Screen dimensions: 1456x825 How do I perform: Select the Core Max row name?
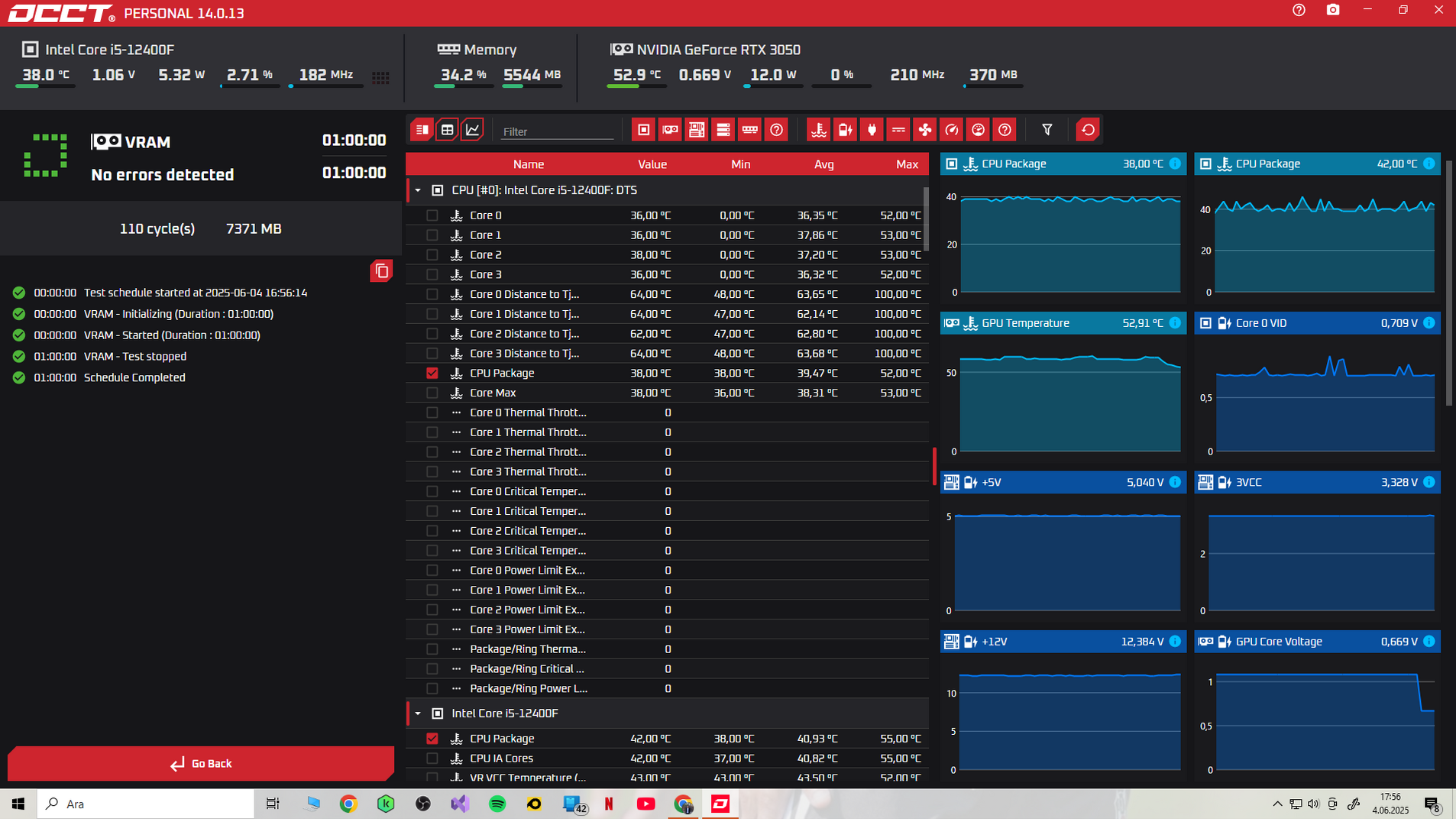tap(493, 393)
